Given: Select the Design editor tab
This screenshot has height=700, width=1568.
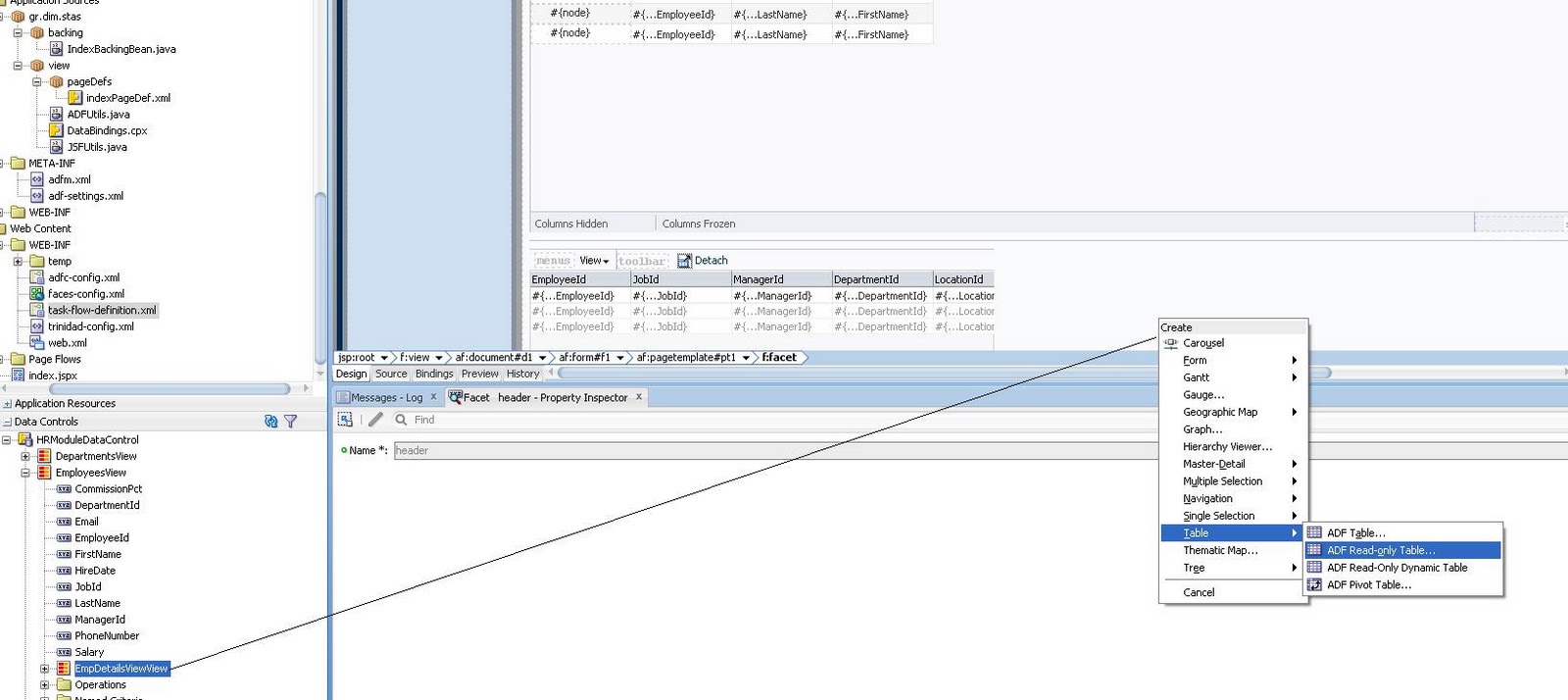Looking at the screenshot, I should 351,374.
